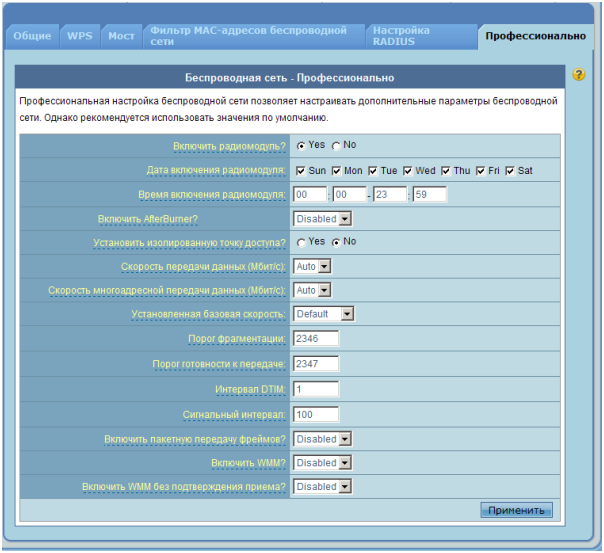
Task: Toggle the Thu checkbox
Action: 446,171
